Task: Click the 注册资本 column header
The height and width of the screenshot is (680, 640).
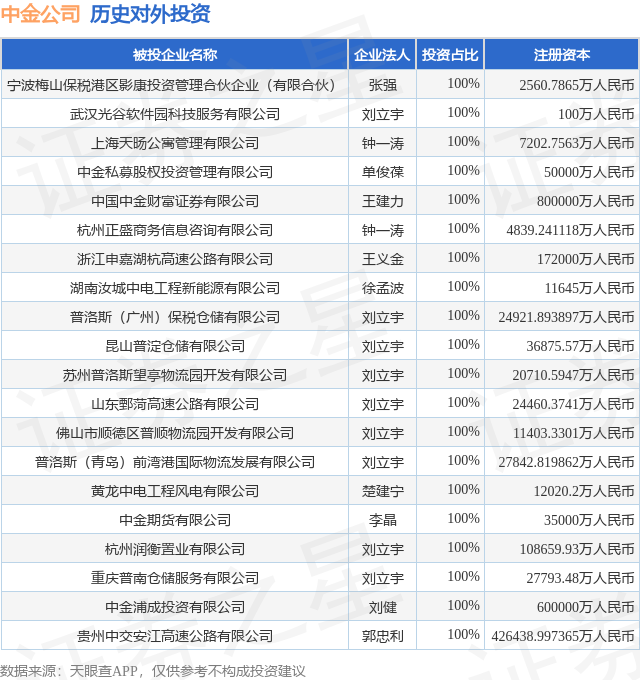Action: 562,55
